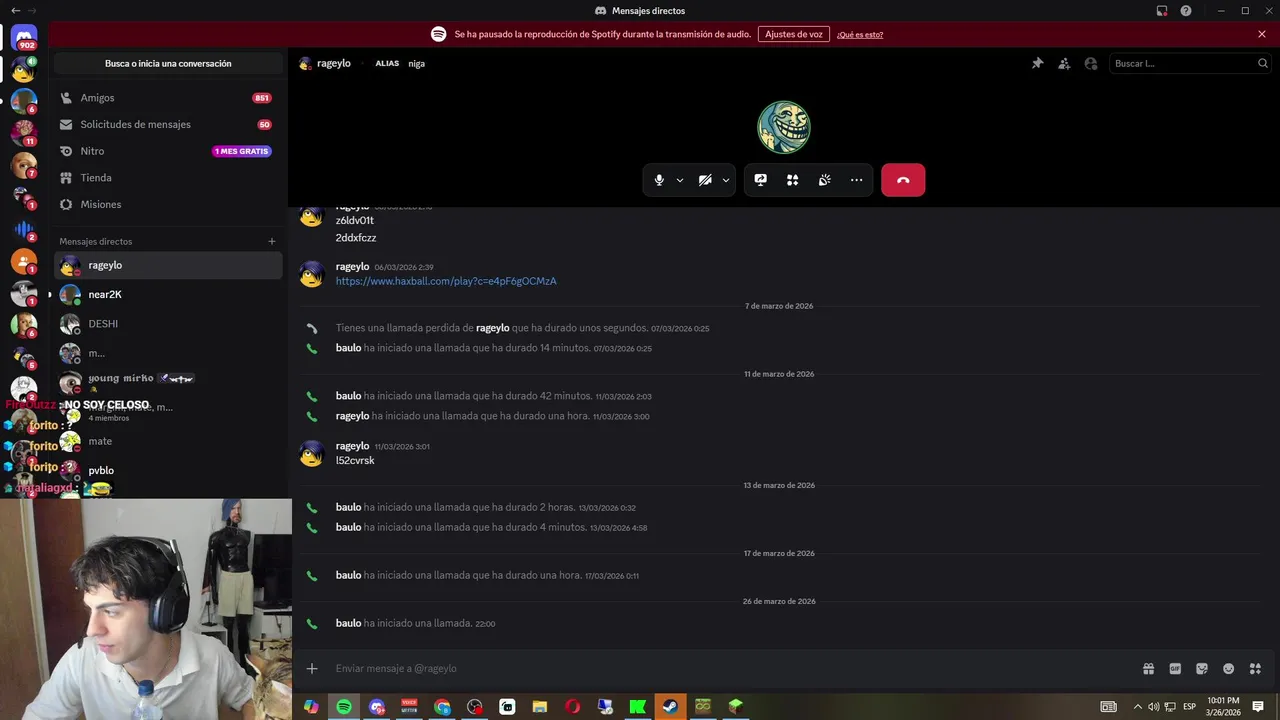Open OBS Studio from the taskbar
Image resolution: width=1280 pixels, height=720 pixels.
[x=475, y=707]
